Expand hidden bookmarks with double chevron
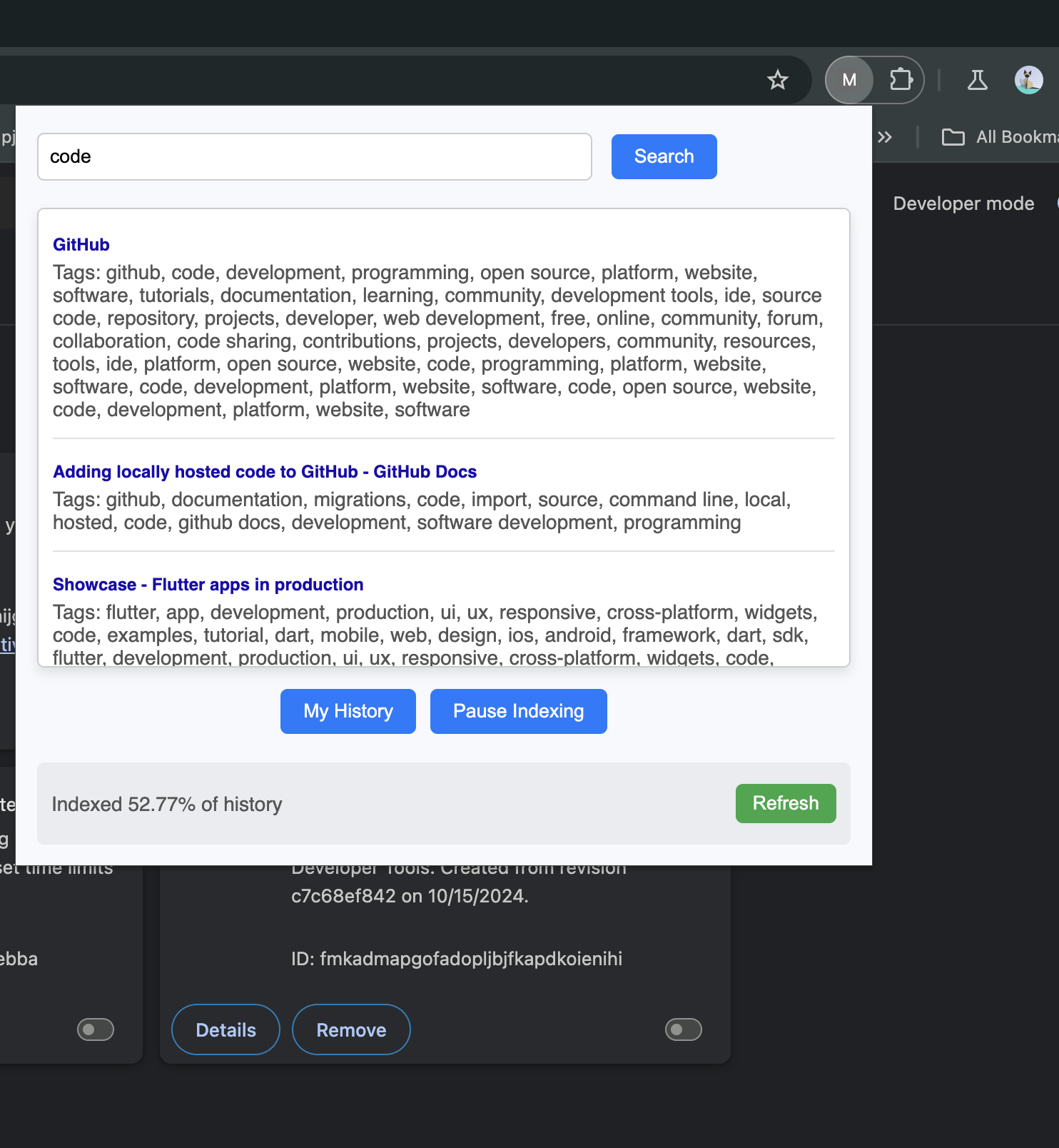 pyautogui.click(x=885, y=137)
